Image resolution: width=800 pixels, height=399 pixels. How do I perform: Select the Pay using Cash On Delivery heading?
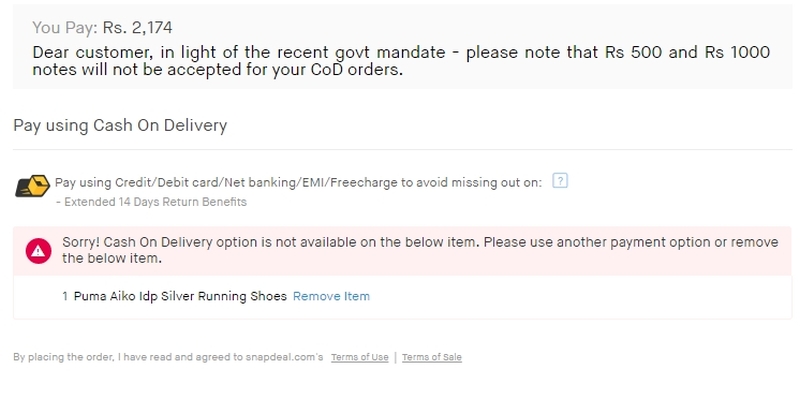pos(120,126)
